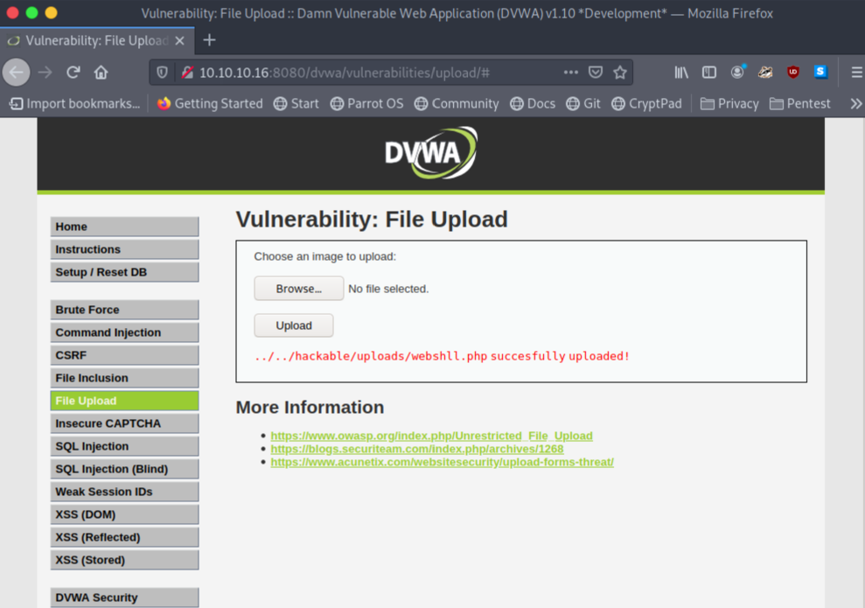This screenshot has height=608, width=865.
Task: Expand the hidden bookmarks overflow chevron
Action: 856,104
